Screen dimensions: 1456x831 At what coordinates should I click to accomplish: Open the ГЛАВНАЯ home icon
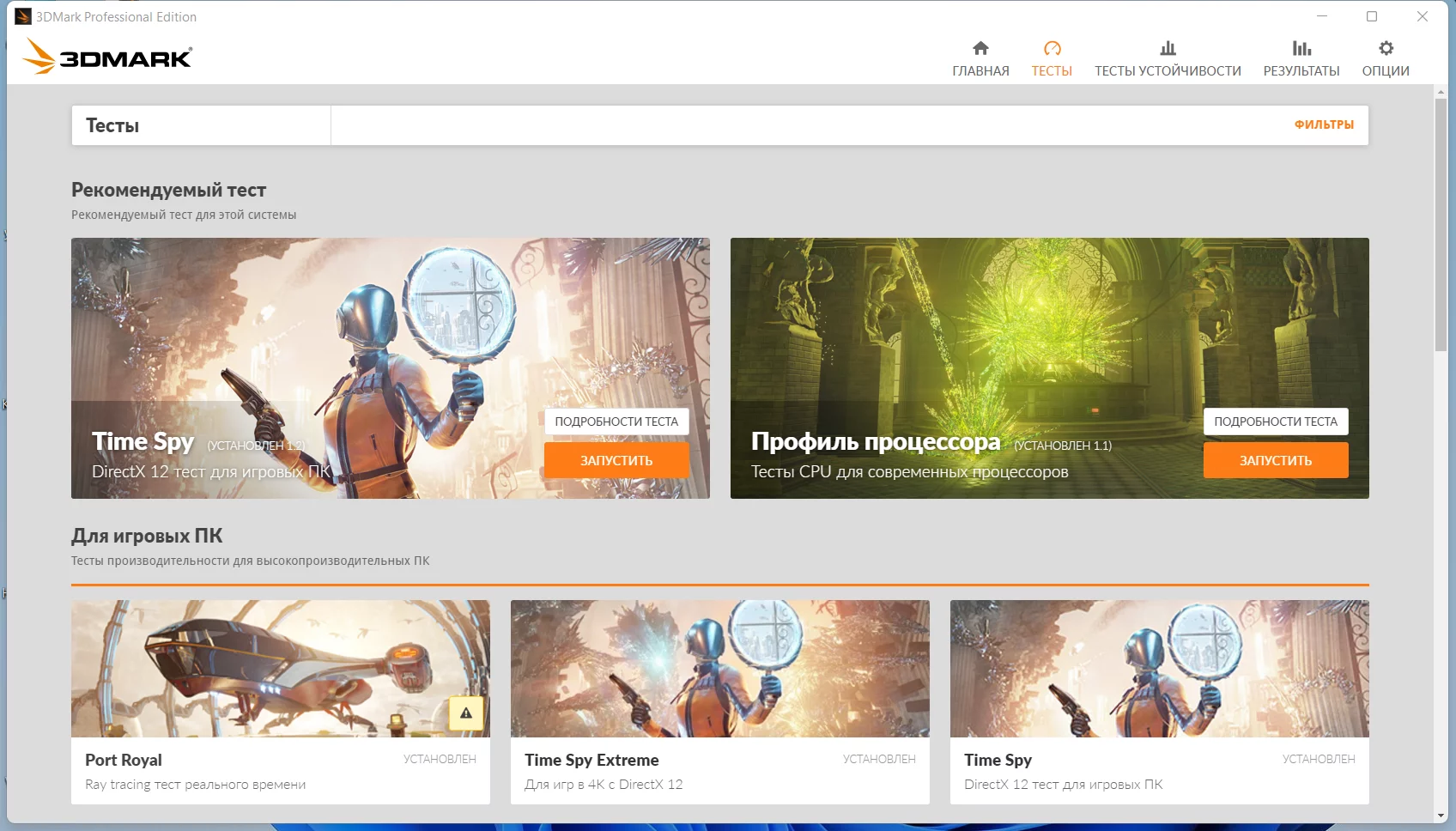pyautogui.click(x=980, y=48)
